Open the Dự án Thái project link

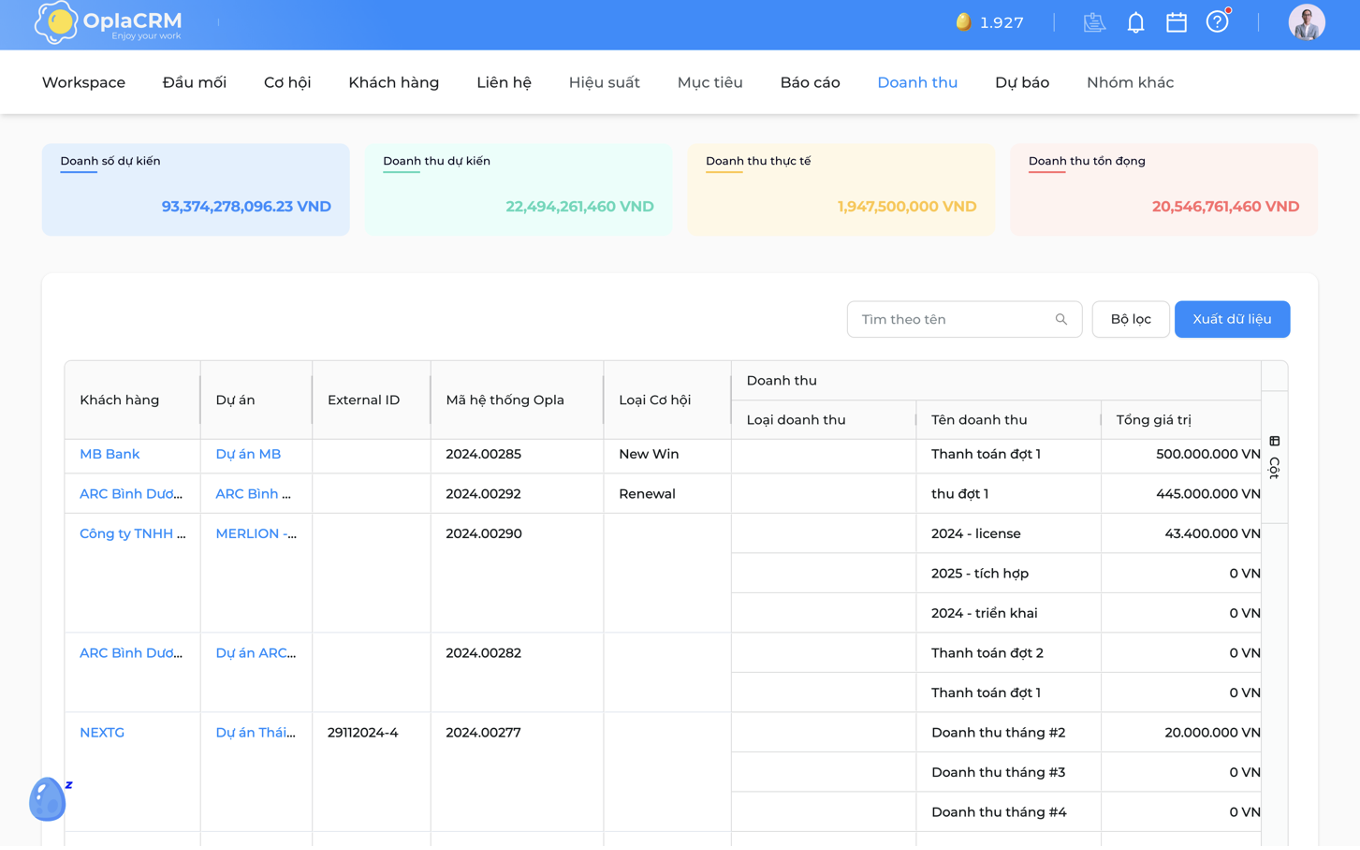coord(256,733)
